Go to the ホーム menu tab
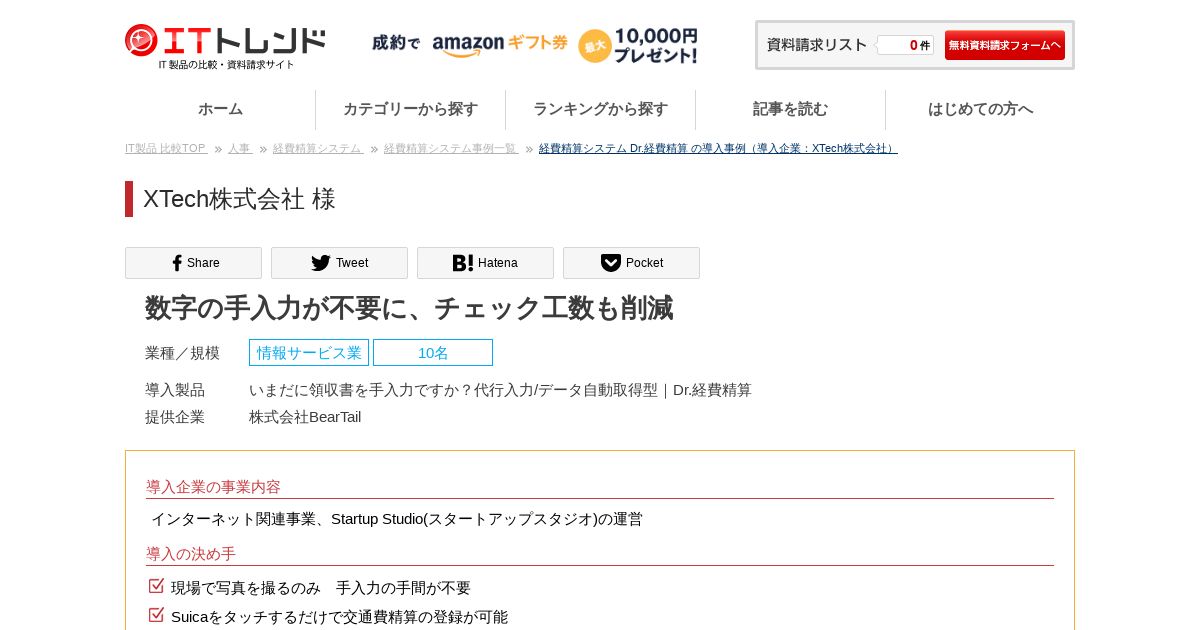Screen dimensions: 1200x630 pos(220,109)
